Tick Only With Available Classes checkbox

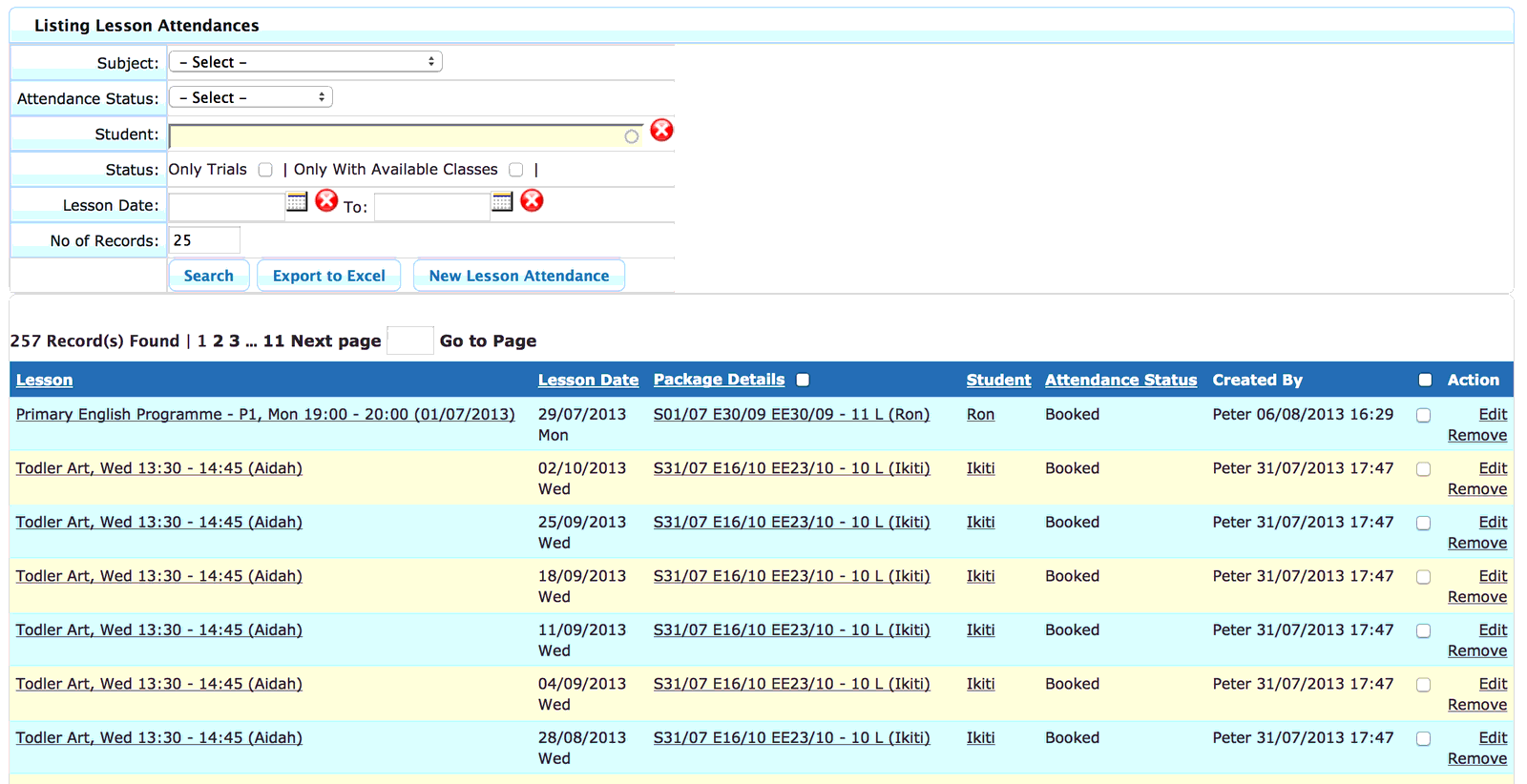point(516,170)
